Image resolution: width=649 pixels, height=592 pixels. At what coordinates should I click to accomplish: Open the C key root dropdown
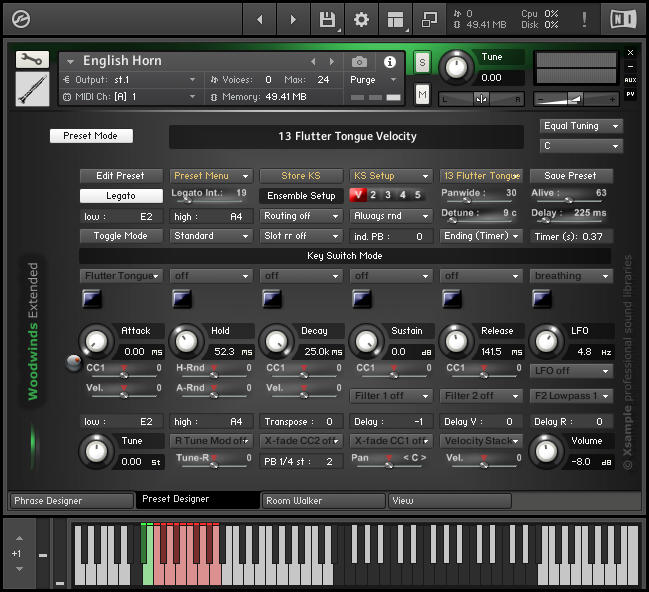click(581, 146)
